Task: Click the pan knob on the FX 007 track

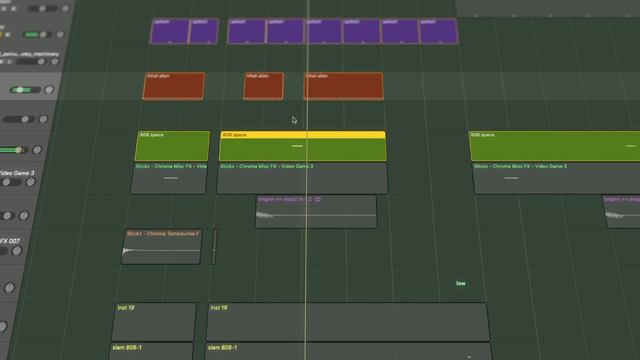Action: (17, 251)
